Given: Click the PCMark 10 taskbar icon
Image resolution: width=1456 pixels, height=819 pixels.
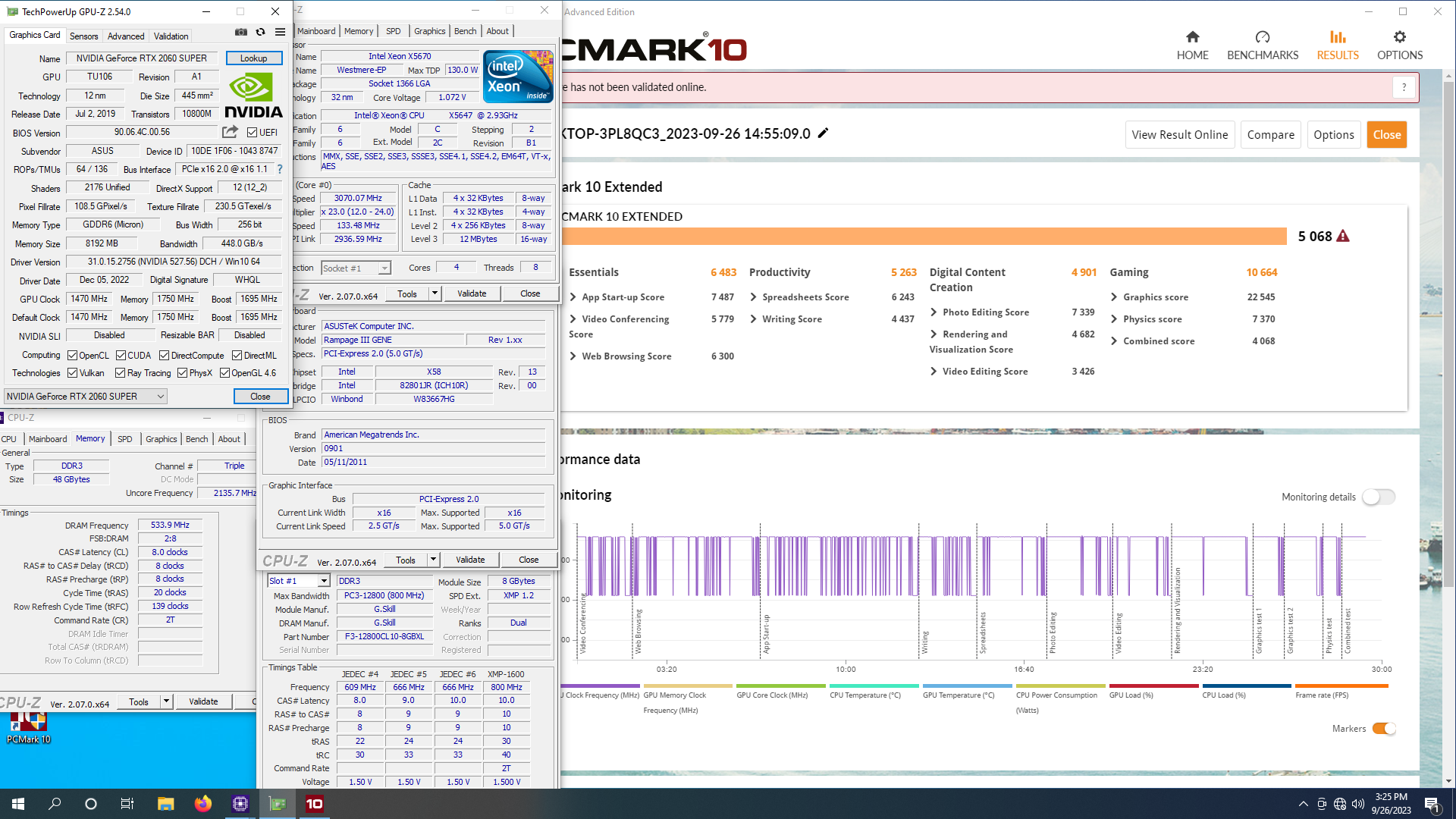Looking at the screenshot, I should (314, 804).
